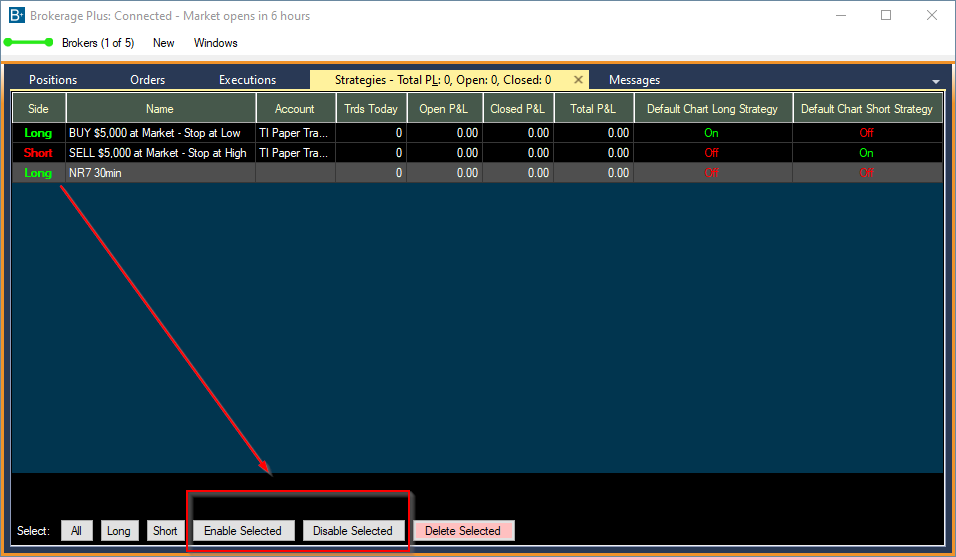Click Total P&L value 0.00 in NR7 row
This screenshot has width=956, height=557.
pyautogui.click(x=594, y=173)
